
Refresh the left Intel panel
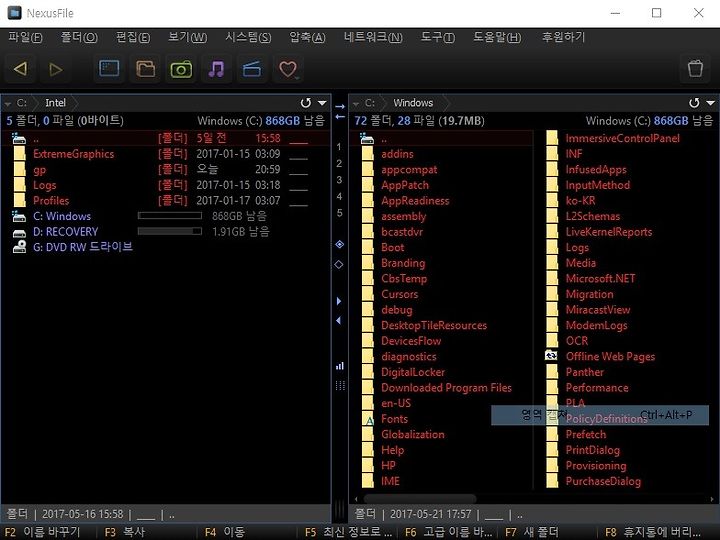point(306,103)
